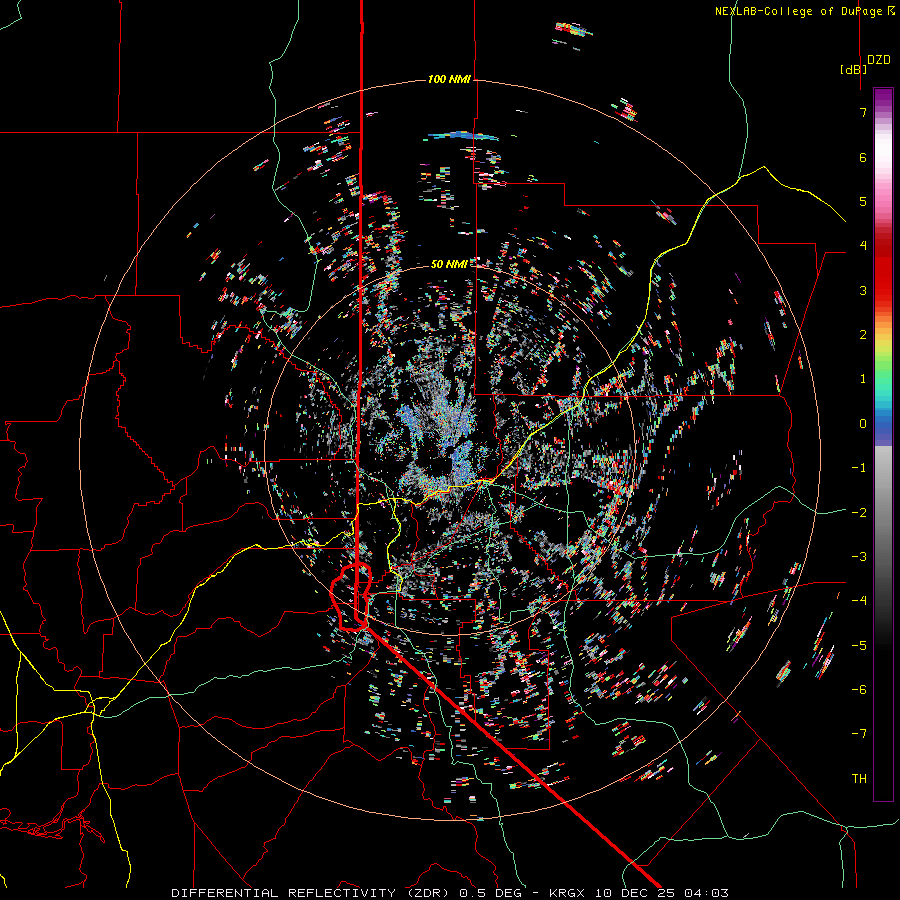Click the '100 NMI' range ring label
Image resolution: width=900 pixels, height=900 pixels.
449,79
